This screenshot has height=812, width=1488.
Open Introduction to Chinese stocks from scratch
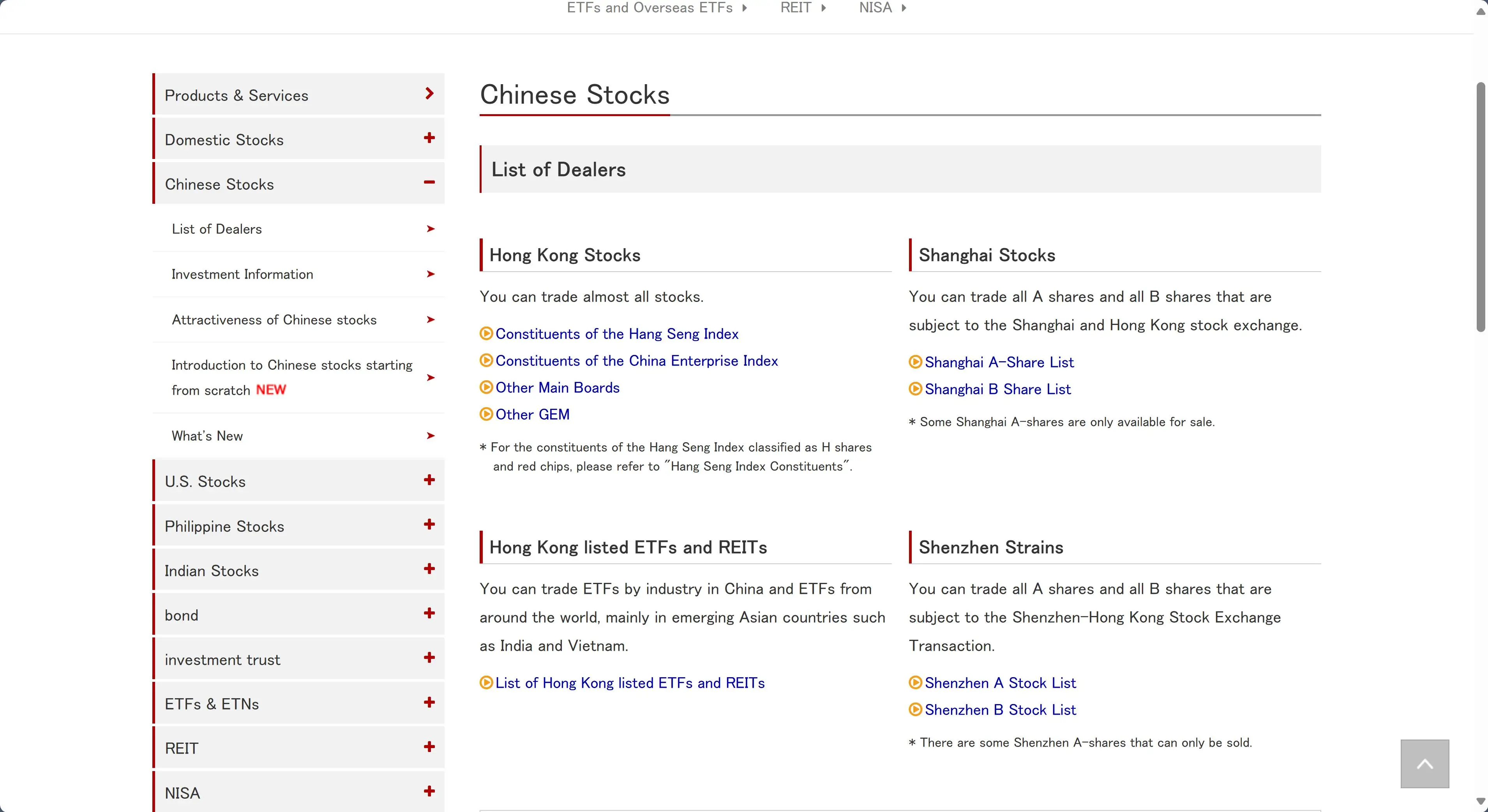point(298,378)
